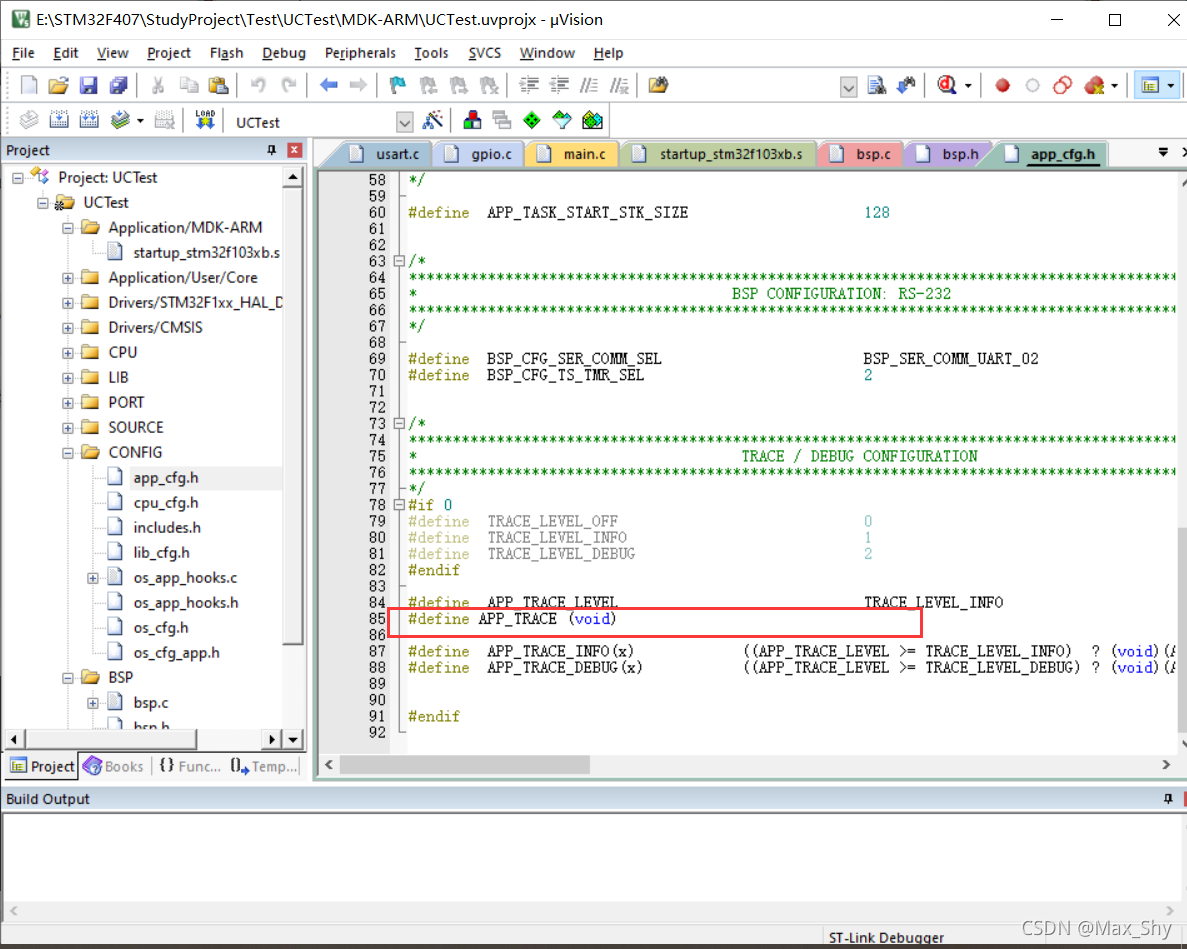Select includes.h in the project tree
This screenshot has height=949, width=1187.
tap(167, 527)
